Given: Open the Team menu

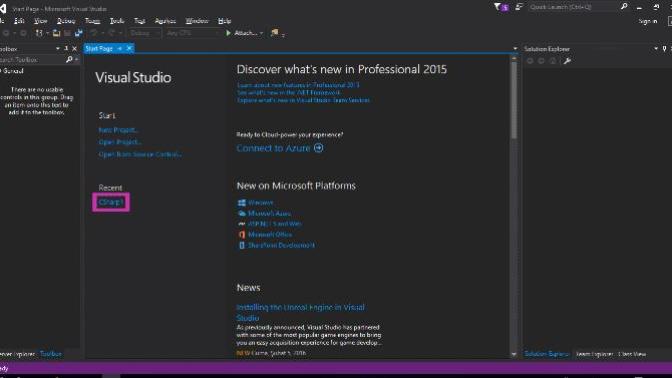Looking at the screenshot, I should pos(92,21).
